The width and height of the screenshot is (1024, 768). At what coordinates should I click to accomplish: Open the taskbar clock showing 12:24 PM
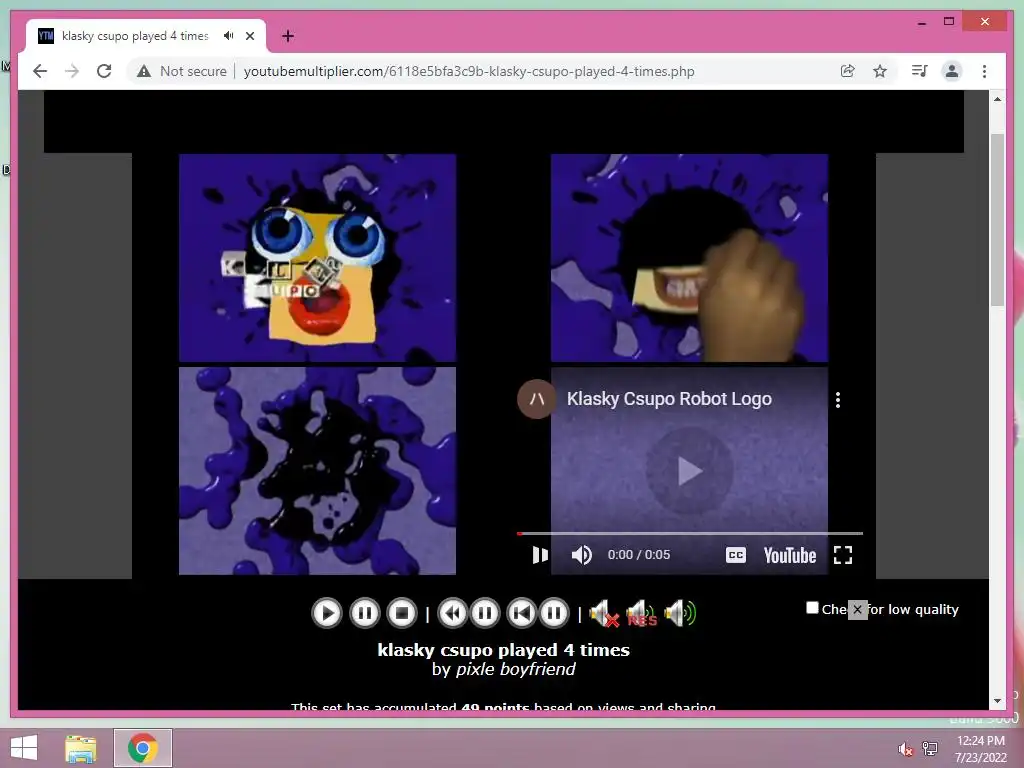pyautogui.click(x=980, y=749)
